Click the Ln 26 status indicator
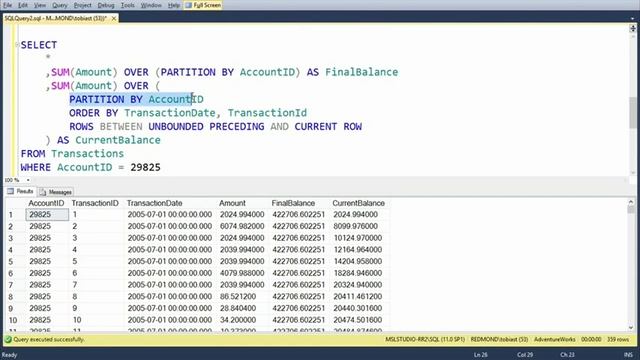Screen dimensions: 640x360 (481, 355)
